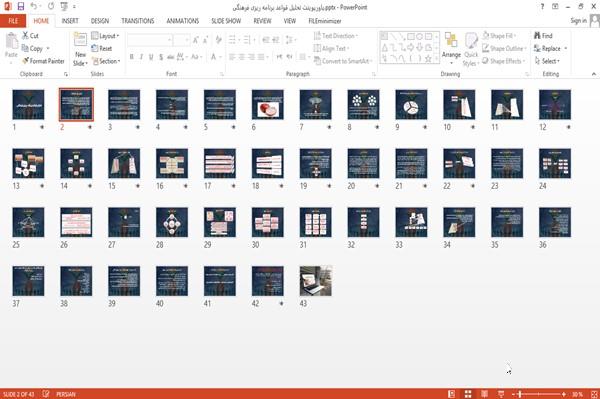Switch to the ANIMATIONS tab
600x399 pixels.
tap(183, 21)
